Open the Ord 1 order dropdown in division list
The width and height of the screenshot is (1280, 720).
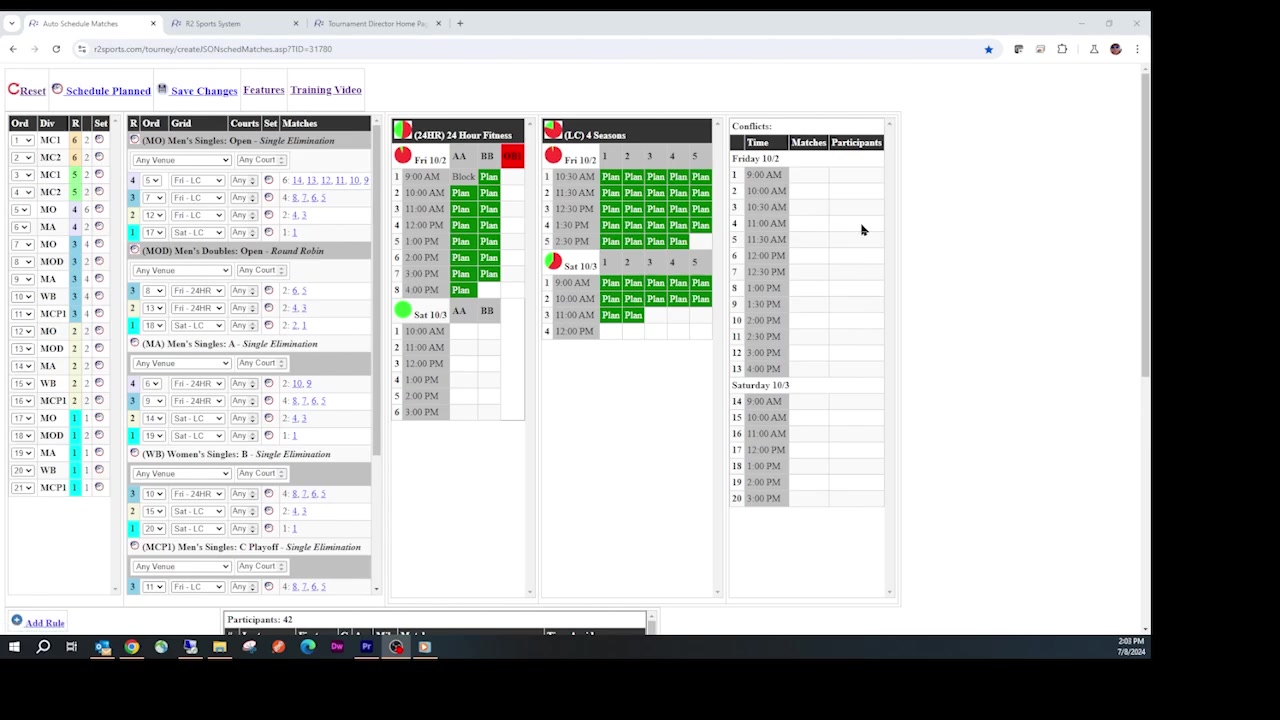click(22, 140)
